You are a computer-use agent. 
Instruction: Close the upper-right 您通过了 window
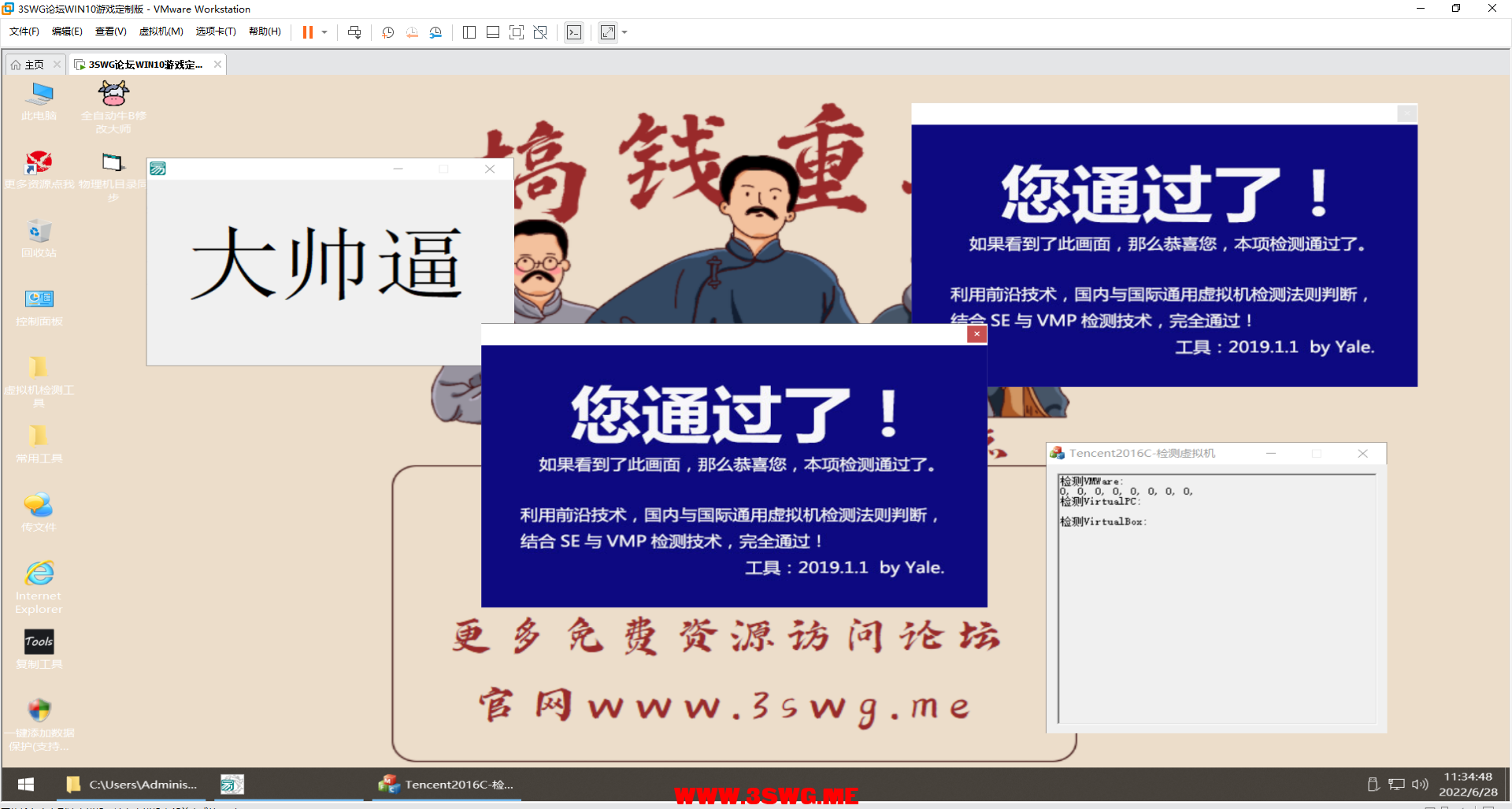[1406, 114]
